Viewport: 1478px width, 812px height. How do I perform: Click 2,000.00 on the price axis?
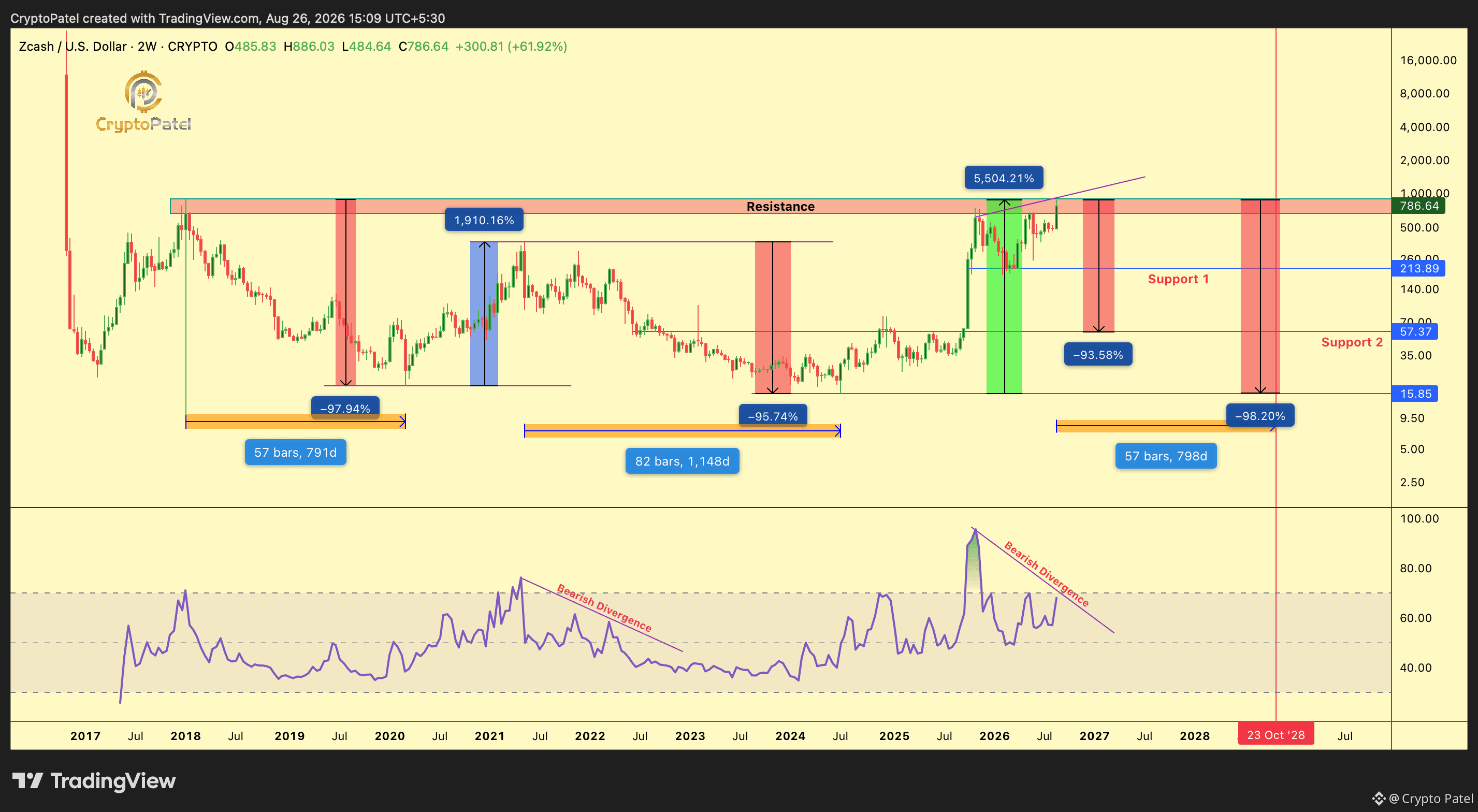1425,160
